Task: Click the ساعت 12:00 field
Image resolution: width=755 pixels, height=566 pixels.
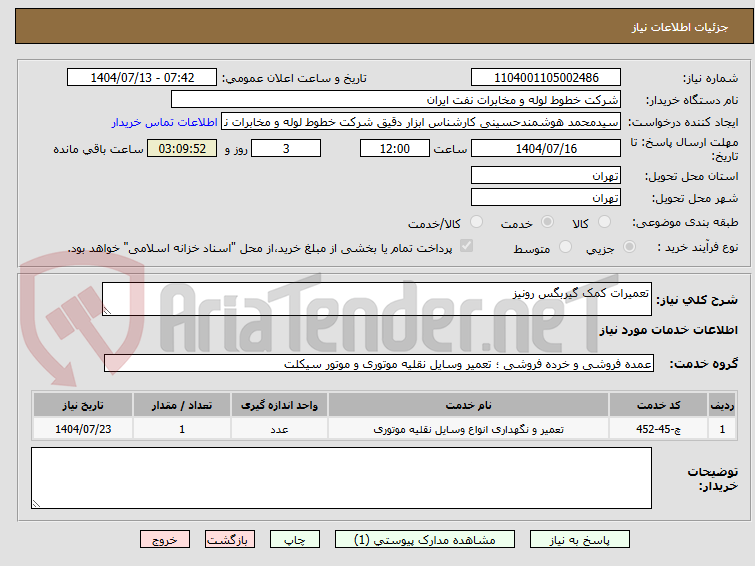Action: (x=395, y=148)
